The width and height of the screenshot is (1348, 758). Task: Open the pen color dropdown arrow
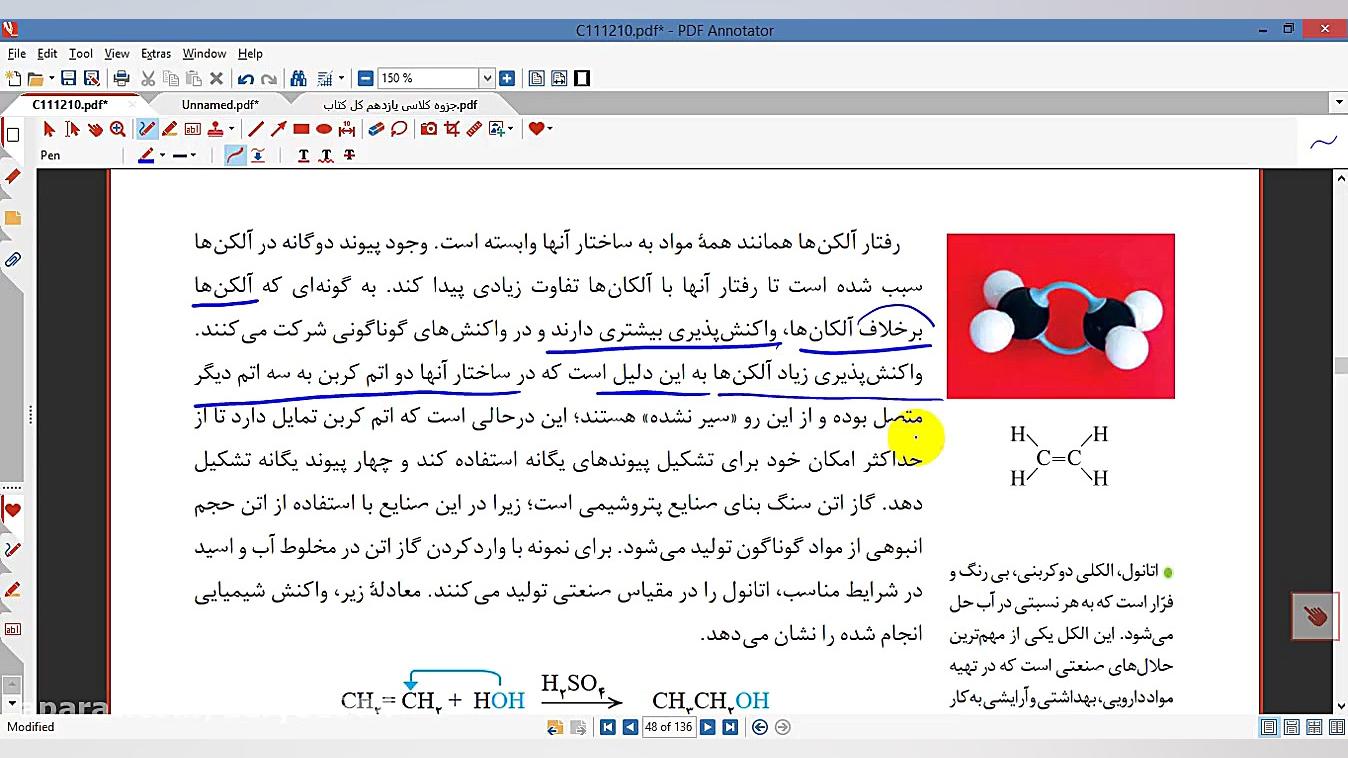coord(162,155)
